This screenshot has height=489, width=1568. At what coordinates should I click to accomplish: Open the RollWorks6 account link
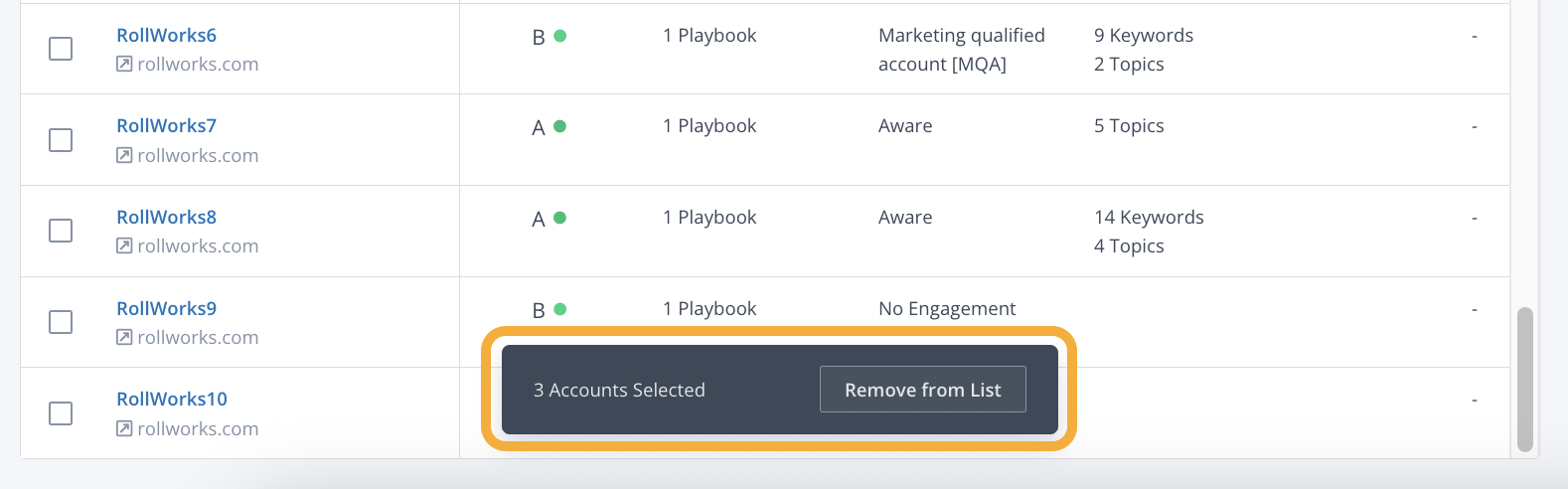pyautogui.click(x=166, y=36)
